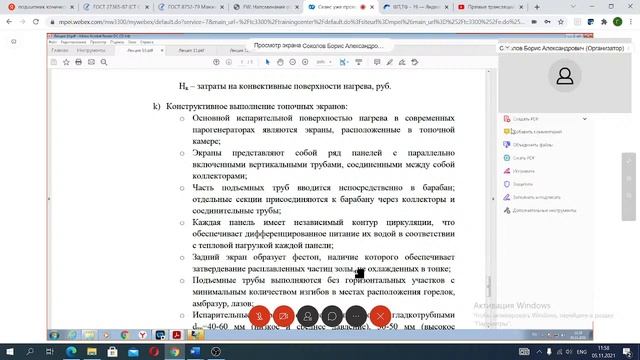Screen dimensions: 640x360
Task: Open the chat panel button
Action: point(332,316)
